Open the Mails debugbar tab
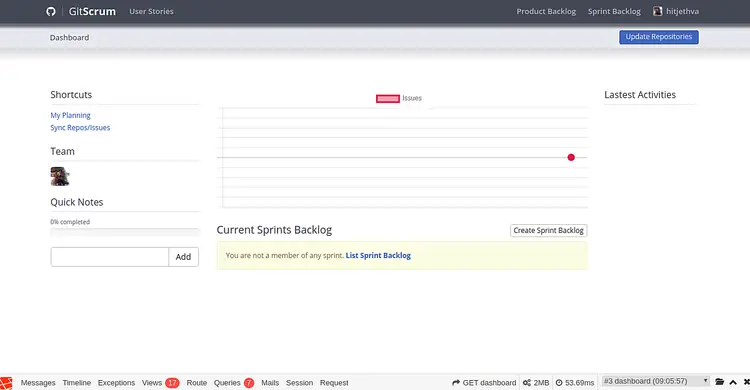Viewport: 750px width, 390px height. click(270, 383)
